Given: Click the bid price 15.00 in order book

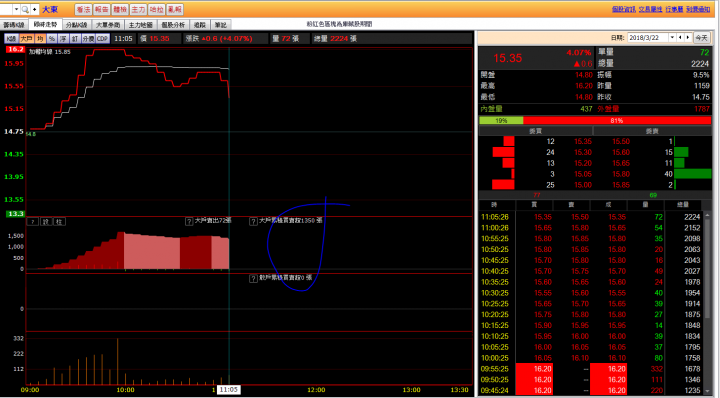Looking at the screenshot, I should click(583, 185).
